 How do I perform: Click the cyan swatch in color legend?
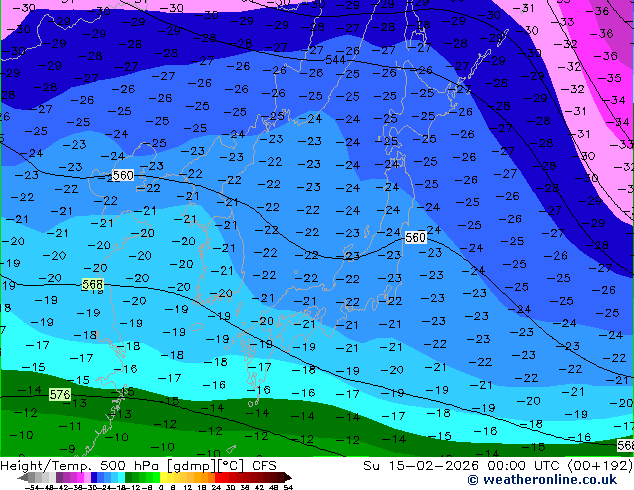(121, 477)
